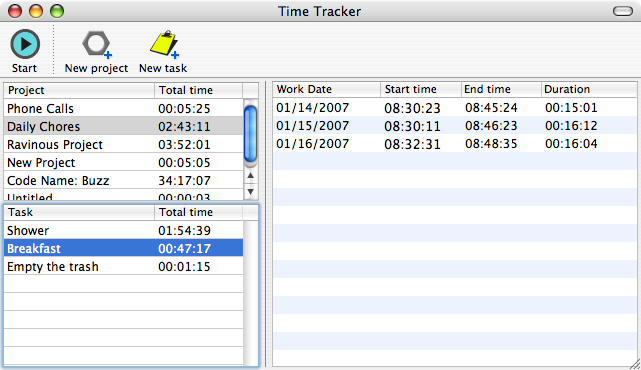Select the Shower task
The height and width of the screenshot is (370, 641).
pyautogui.click(x=123, y=230)
